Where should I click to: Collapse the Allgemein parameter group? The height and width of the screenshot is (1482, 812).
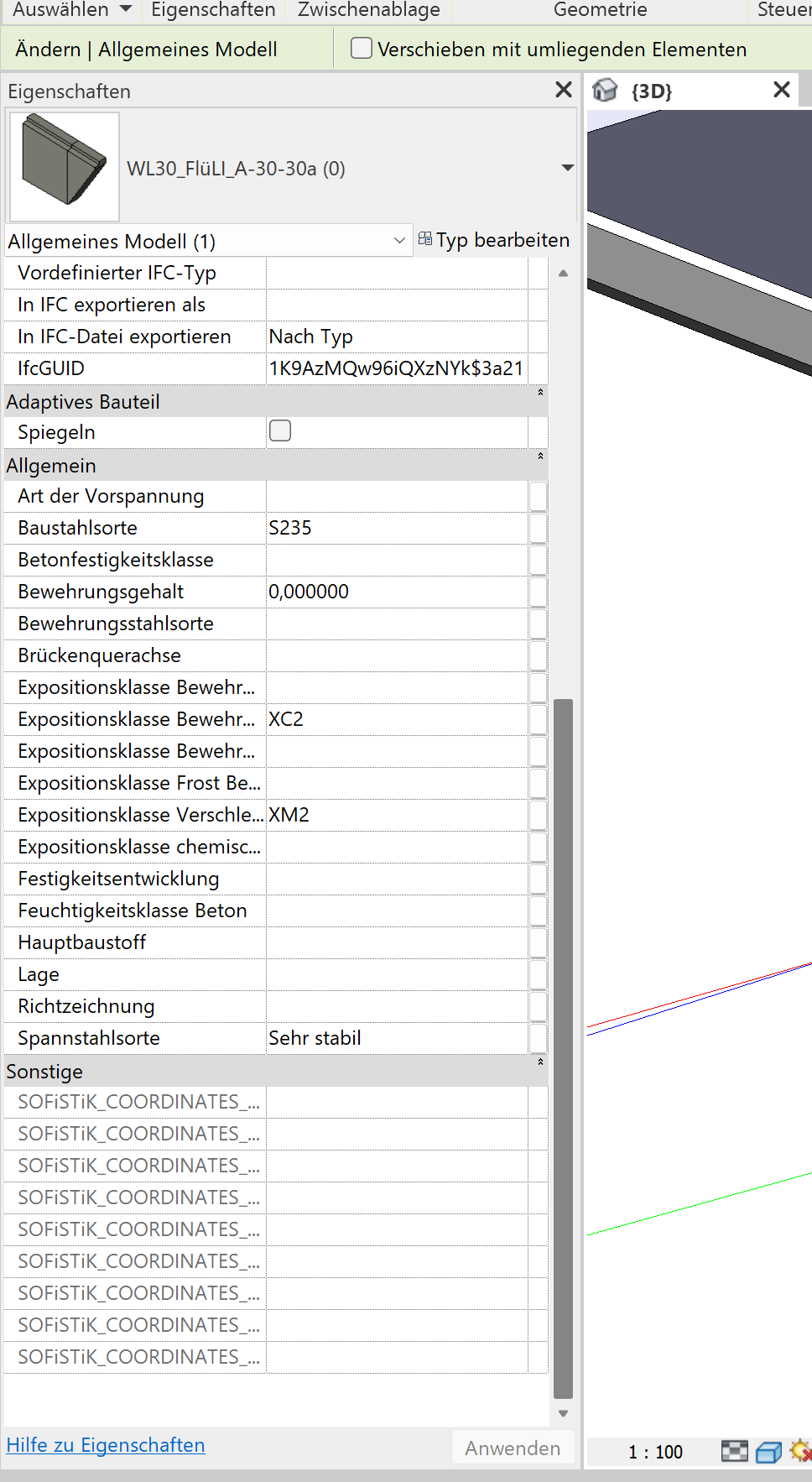540,457
